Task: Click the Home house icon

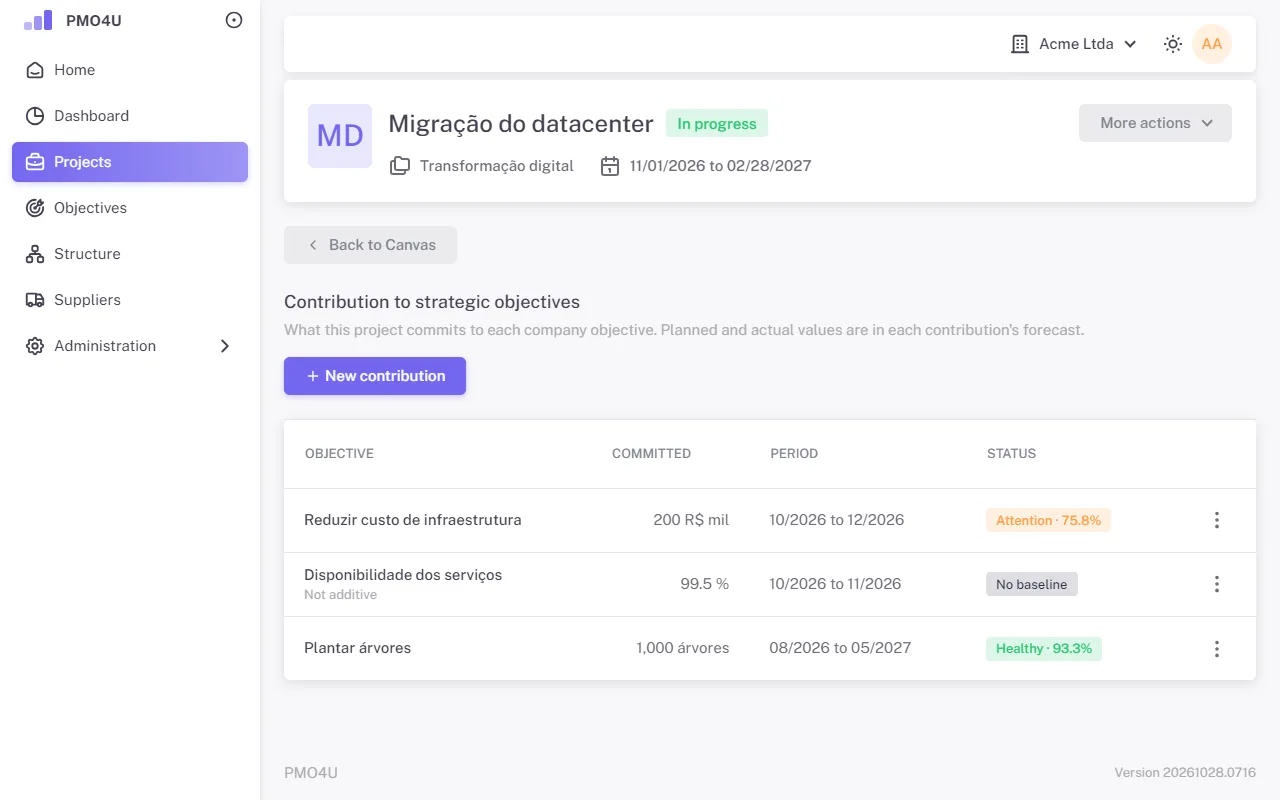Action: (x=35, y=70)
